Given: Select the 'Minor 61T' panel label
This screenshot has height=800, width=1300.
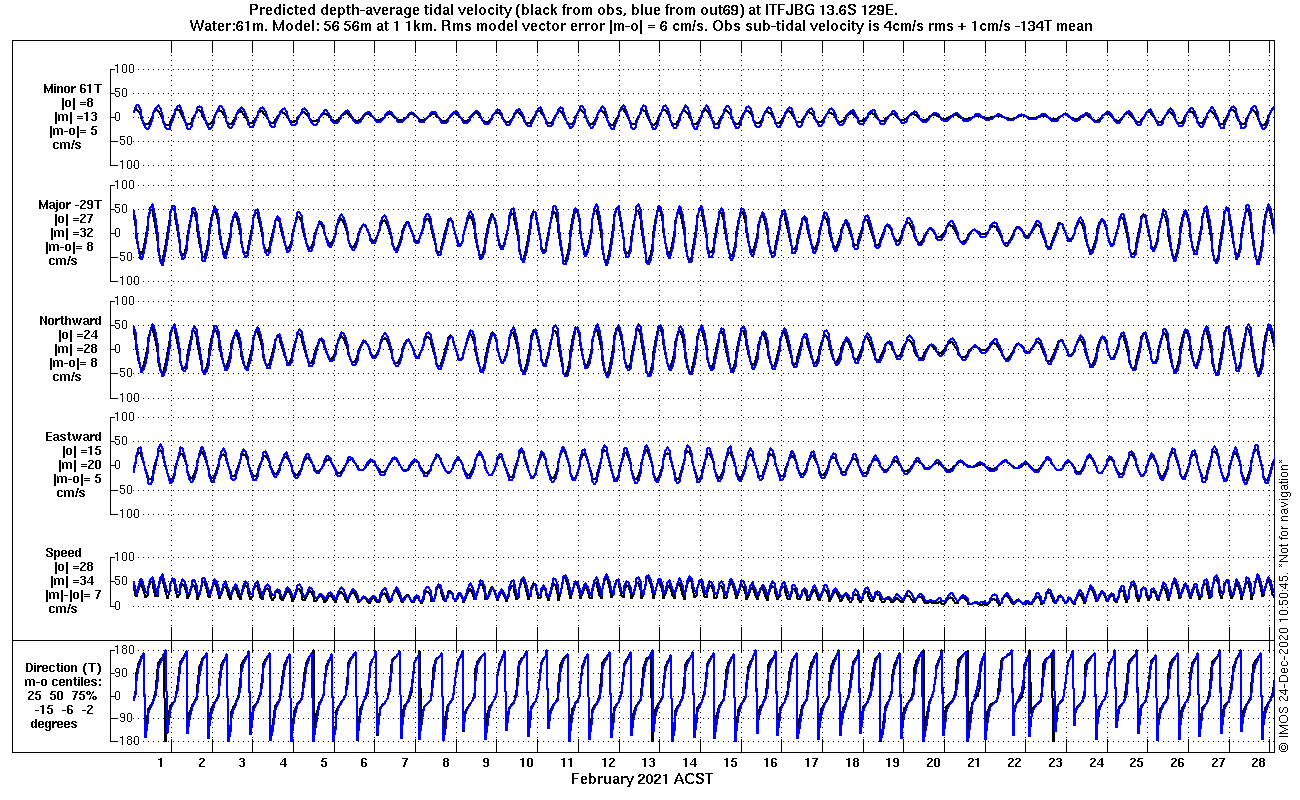Looking at the screenshot, I should pyautogui.click(x=70, y=88).
